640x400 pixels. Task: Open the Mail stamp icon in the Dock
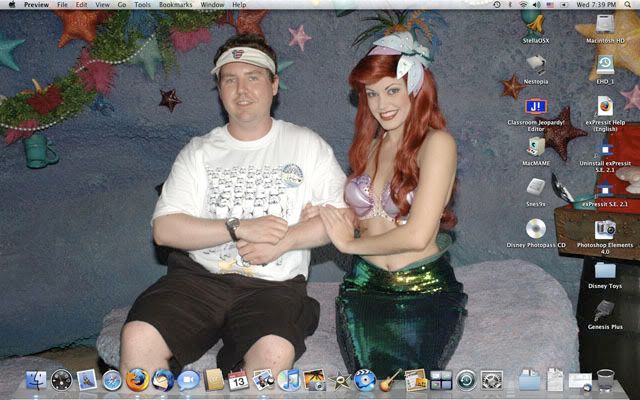[87, 380]
